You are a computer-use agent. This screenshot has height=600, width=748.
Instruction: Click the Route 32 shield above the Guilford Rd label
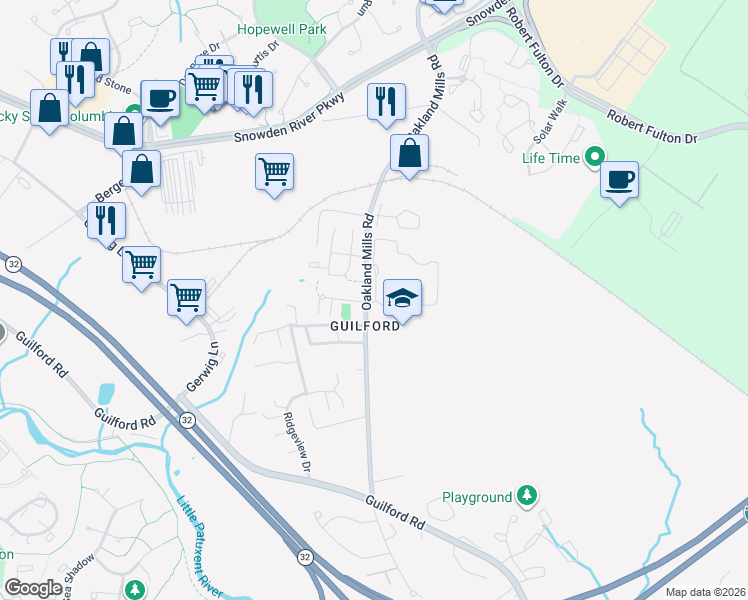click(14, 264)
